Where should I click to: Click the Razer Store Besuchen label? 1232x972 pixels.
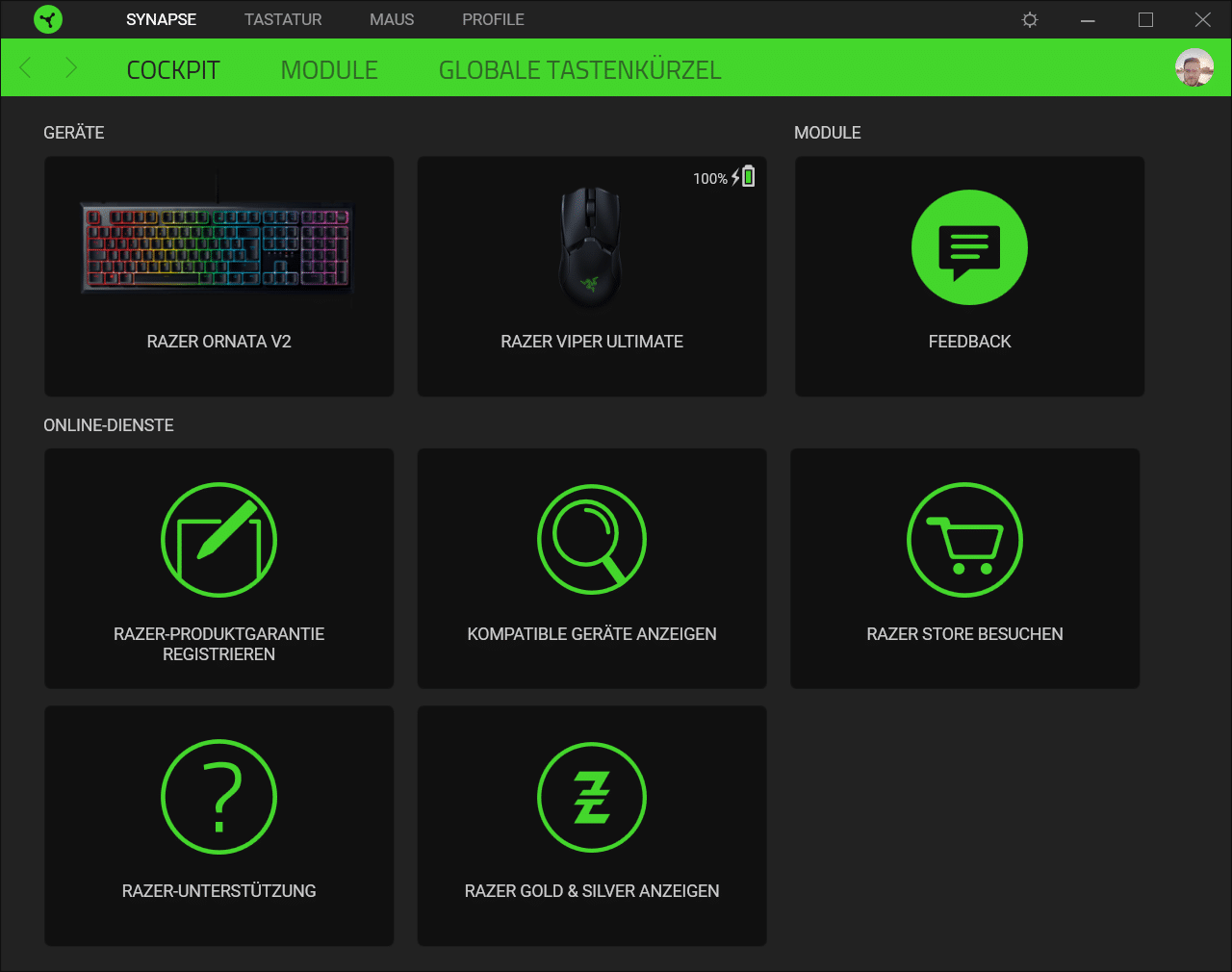pyautogui.click(x=964, y=634)
